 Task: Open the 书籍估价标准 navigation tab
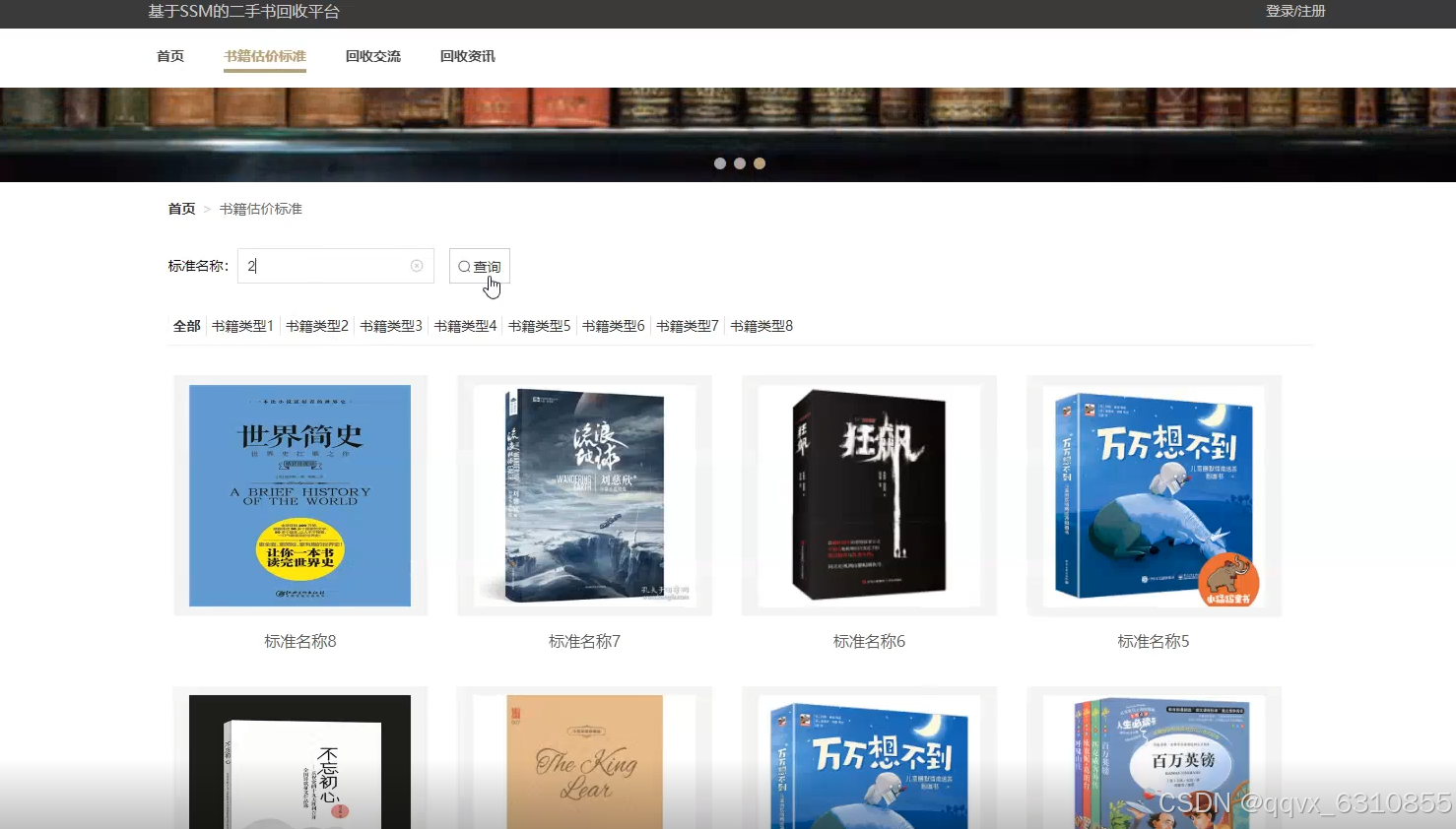(265, 56)
